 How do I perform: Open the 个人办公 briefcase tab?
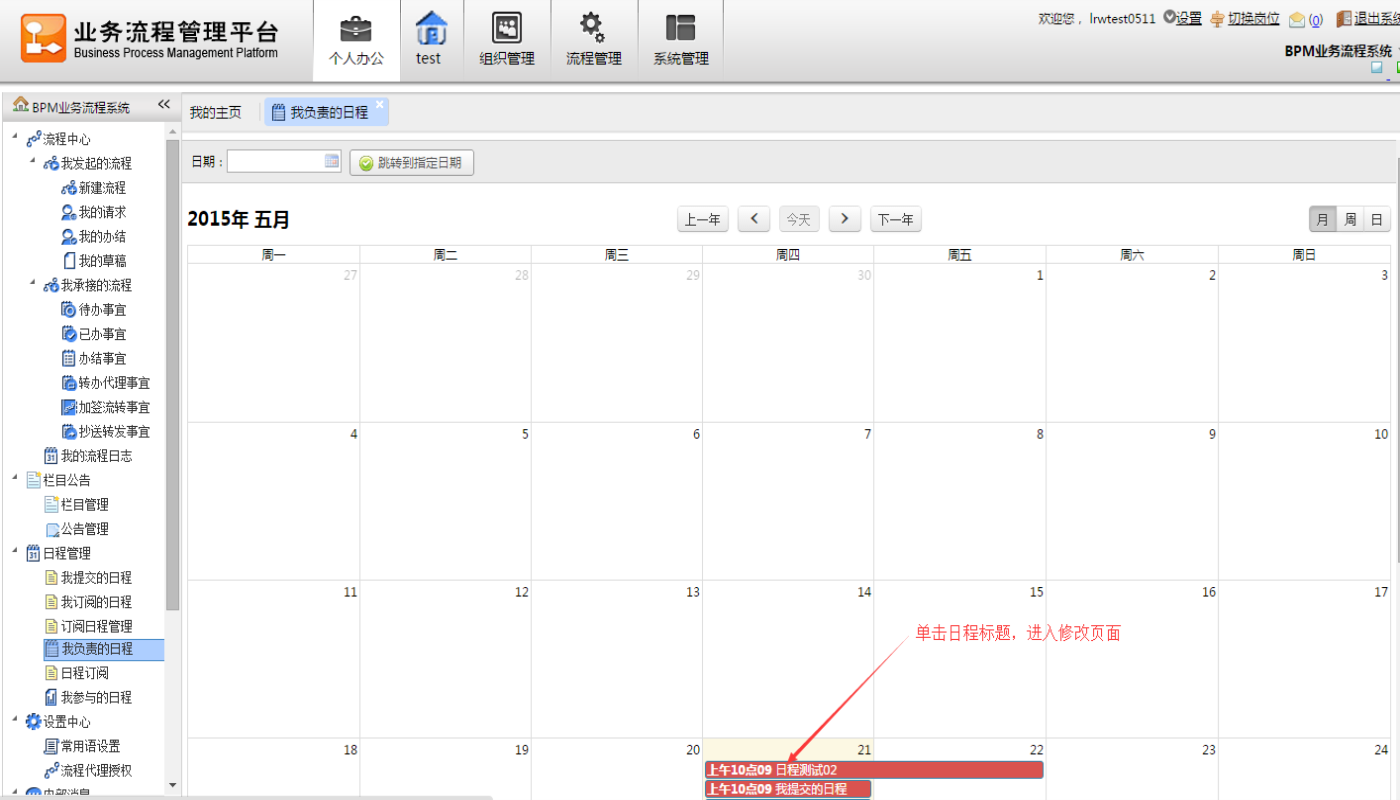click(356, 41)
